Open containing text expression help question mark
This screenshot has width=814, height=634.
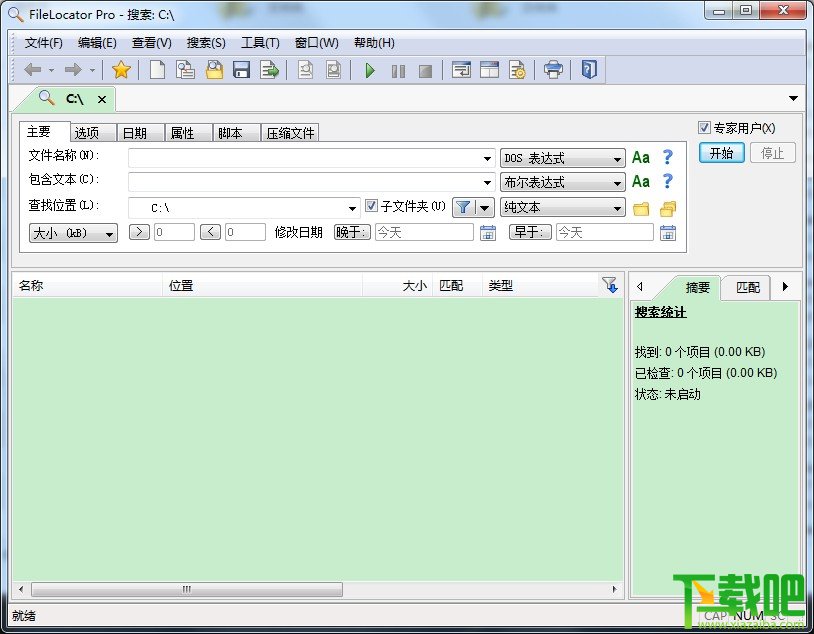pos(668,181)
